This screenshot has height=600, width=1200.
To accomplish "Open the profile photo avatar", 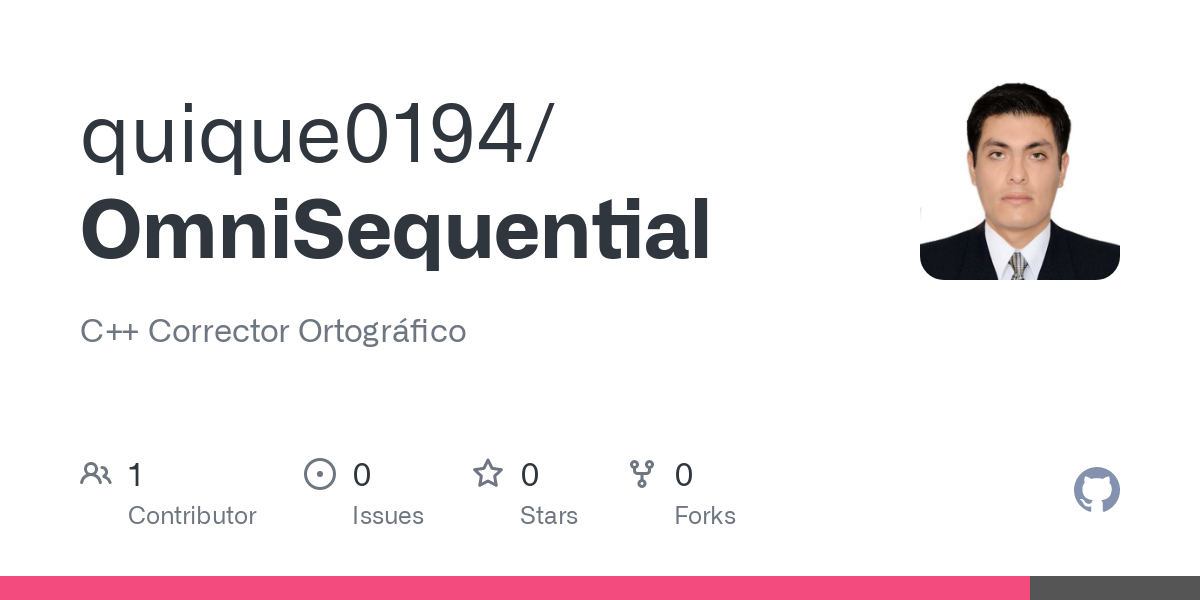I will coord(1019,180).
